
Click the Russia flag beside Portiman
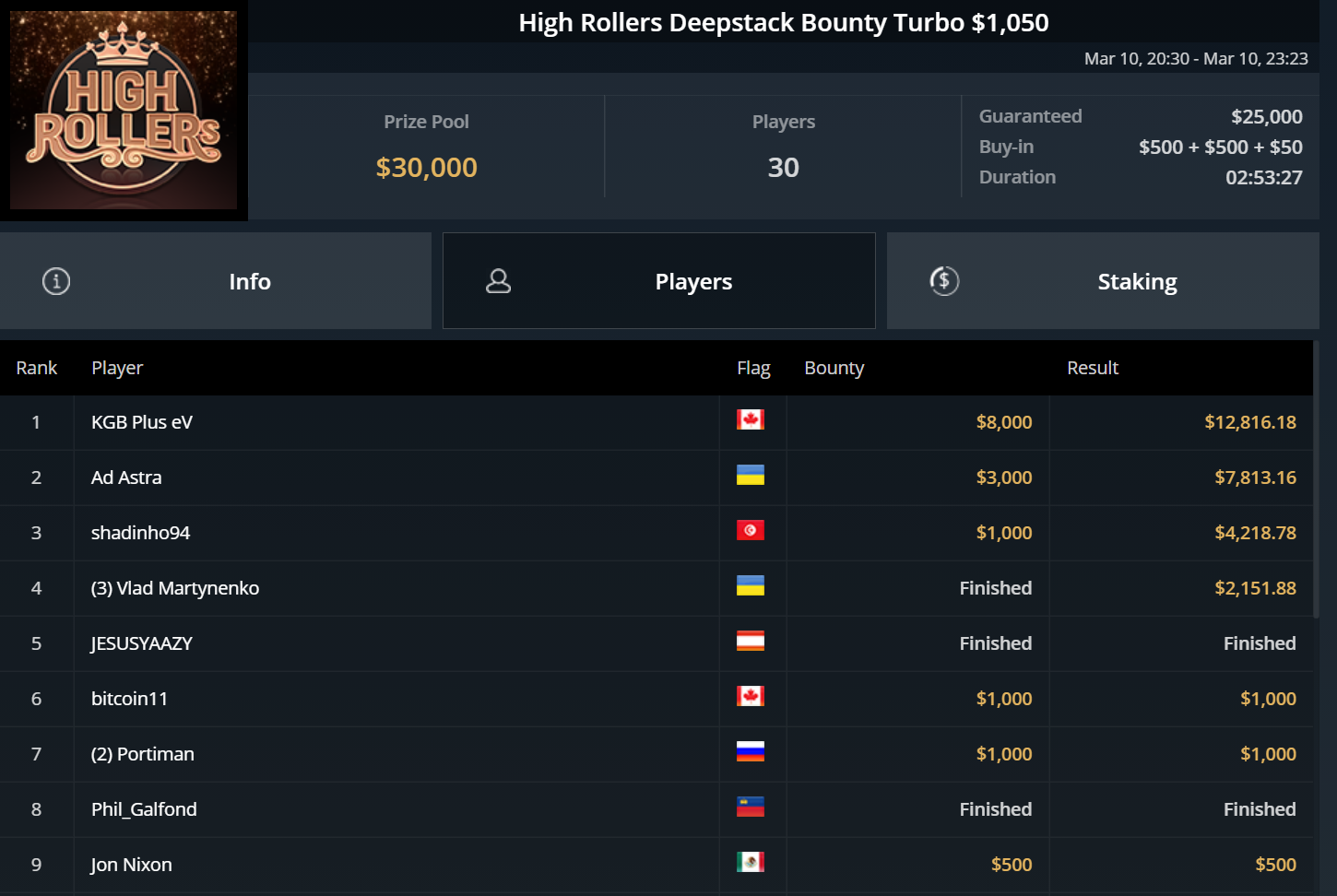click(x=751, y=752)
